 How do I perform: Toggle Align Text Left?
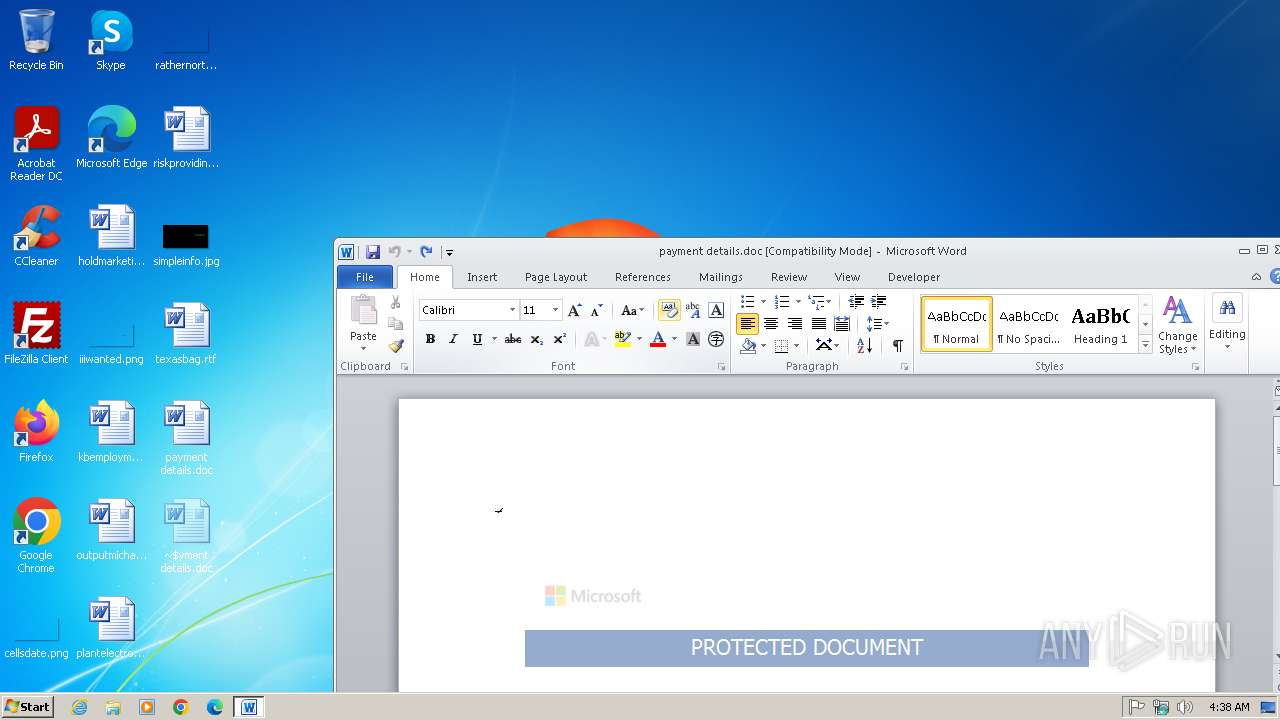pyautogui.click(x=747, y=323)
